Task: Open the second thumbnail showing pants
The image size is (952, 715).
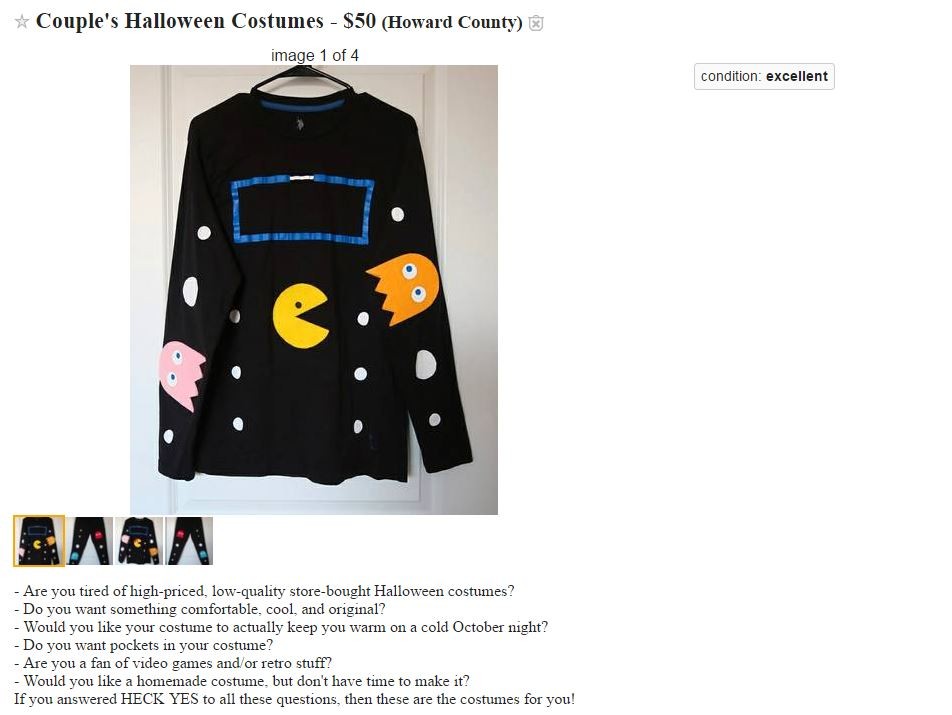Action: 90,541
